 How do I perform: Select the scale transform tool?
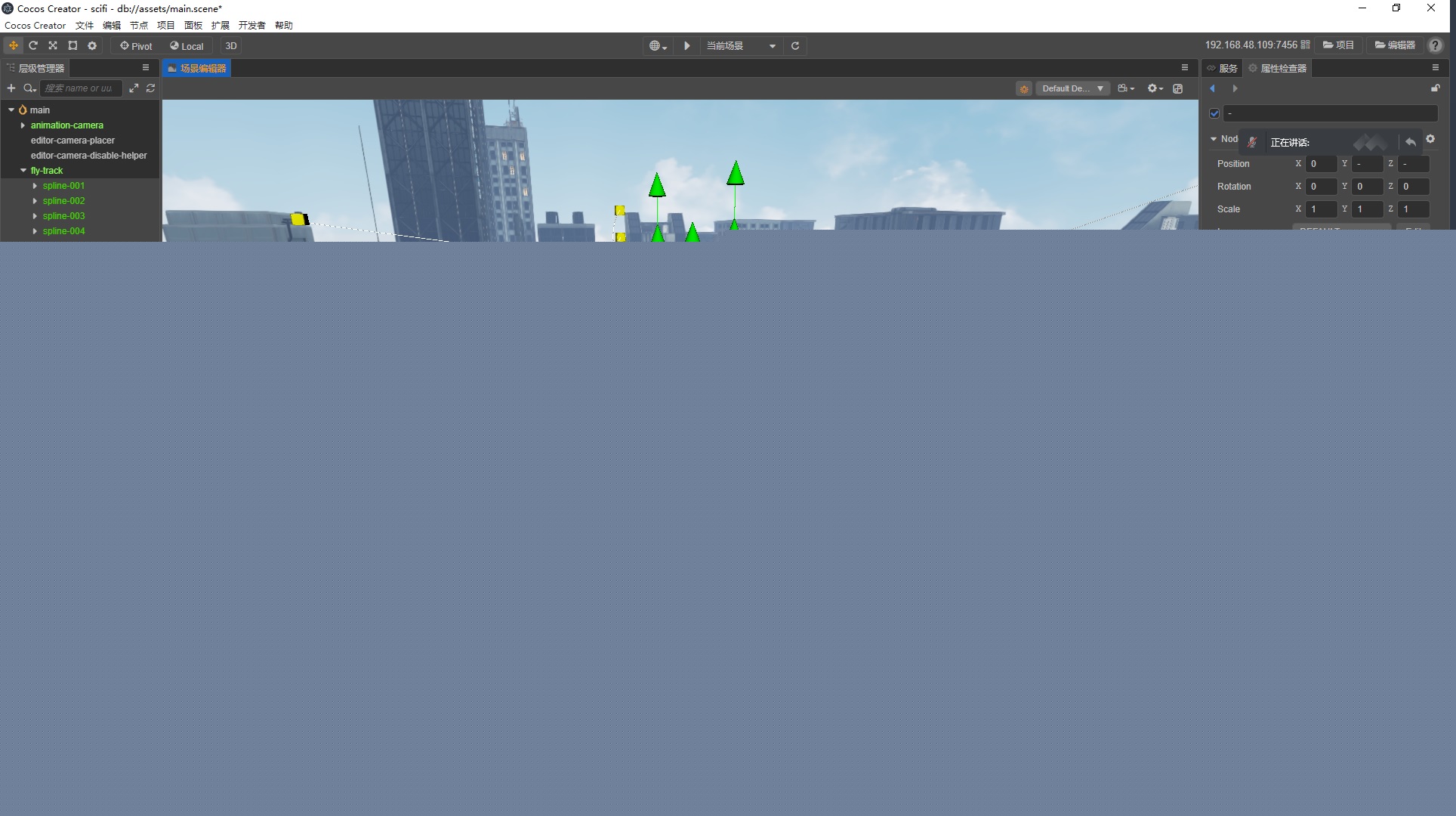[53, 46]
